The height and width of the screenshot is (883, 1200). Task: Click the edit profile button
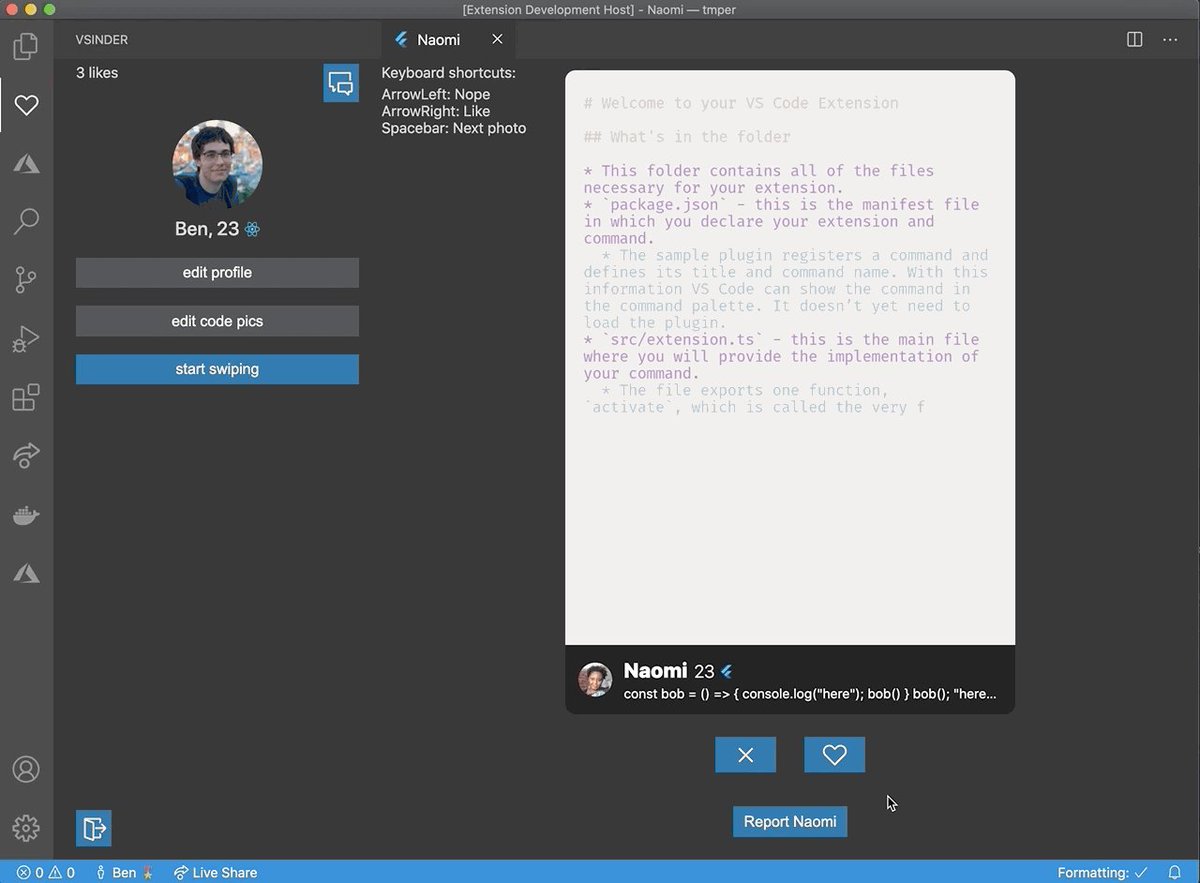click(217, 273)
